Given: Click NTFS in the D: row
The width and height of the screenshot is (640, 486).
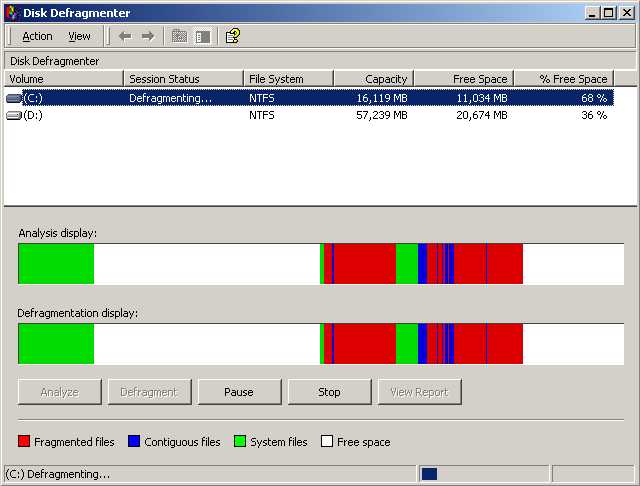Looking at the screenshot, I should (x=262, y=115).
